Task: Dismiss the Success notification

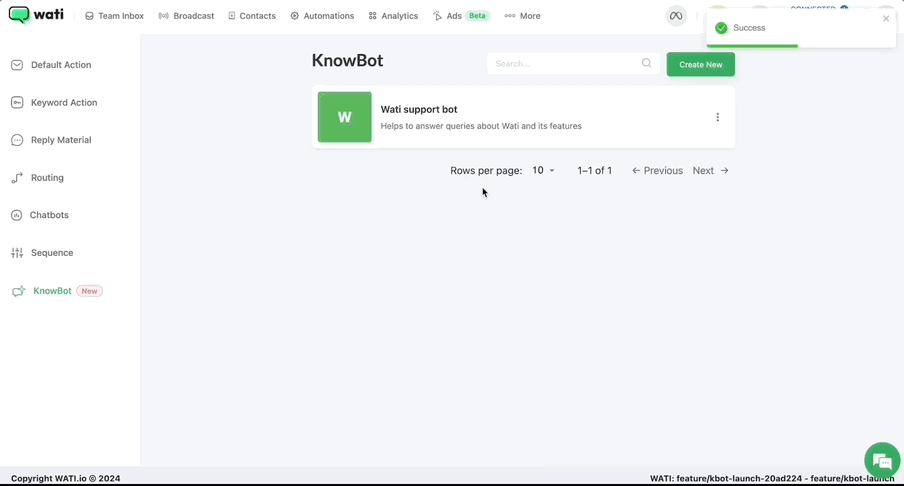Action: click(886, 18)
